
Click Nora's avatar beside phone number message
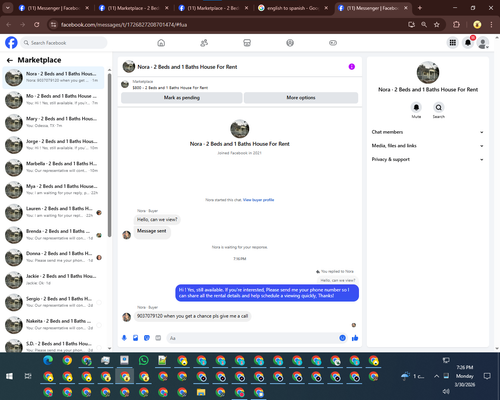(x=126, y=317)
